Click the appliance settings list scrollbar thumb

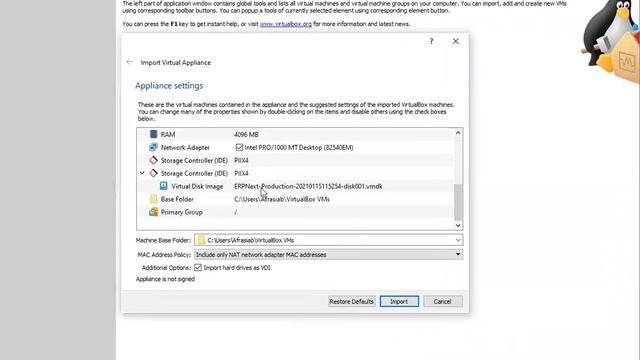pyautogui.click(x=458, y=202)
